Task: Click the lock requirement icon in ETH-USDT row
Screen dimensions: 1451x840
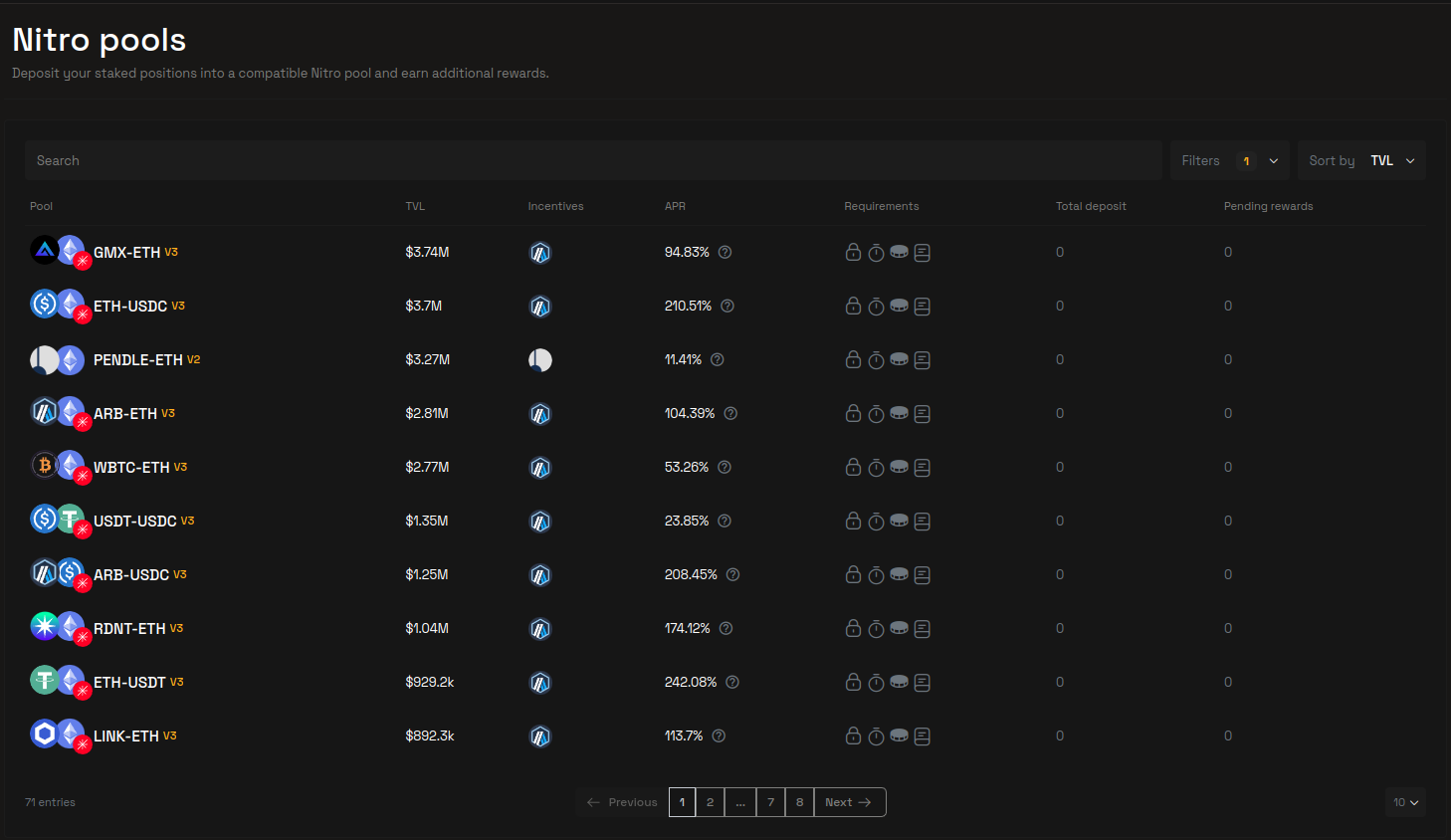Action: pyautogui.click(x=853, y=682)
